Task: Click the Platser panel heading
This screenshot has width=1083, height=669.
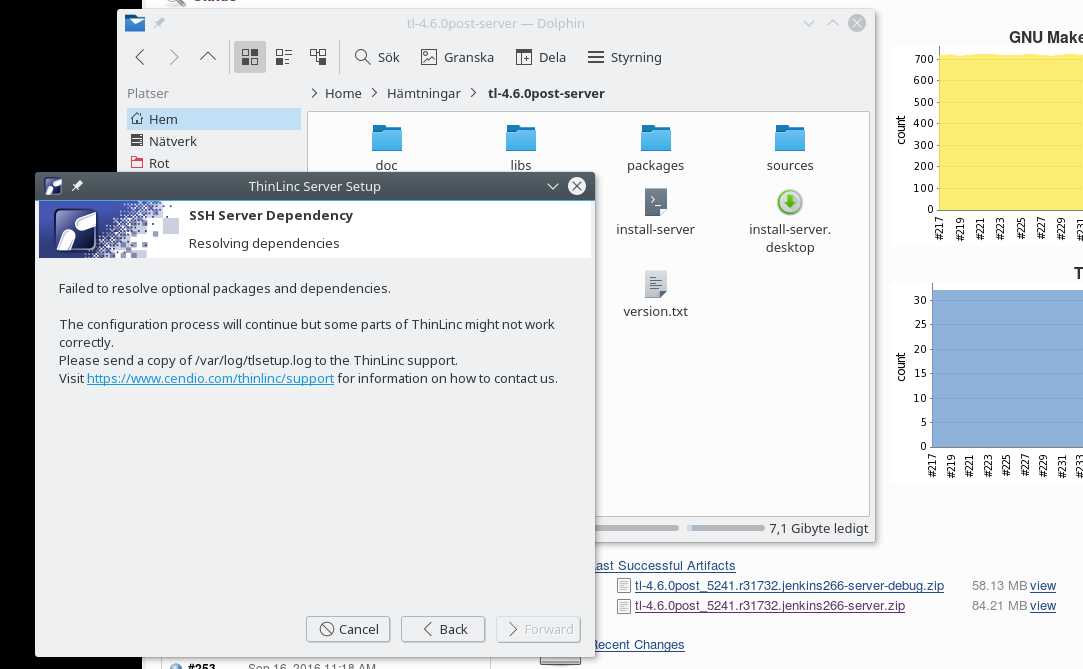Action: 148,93
